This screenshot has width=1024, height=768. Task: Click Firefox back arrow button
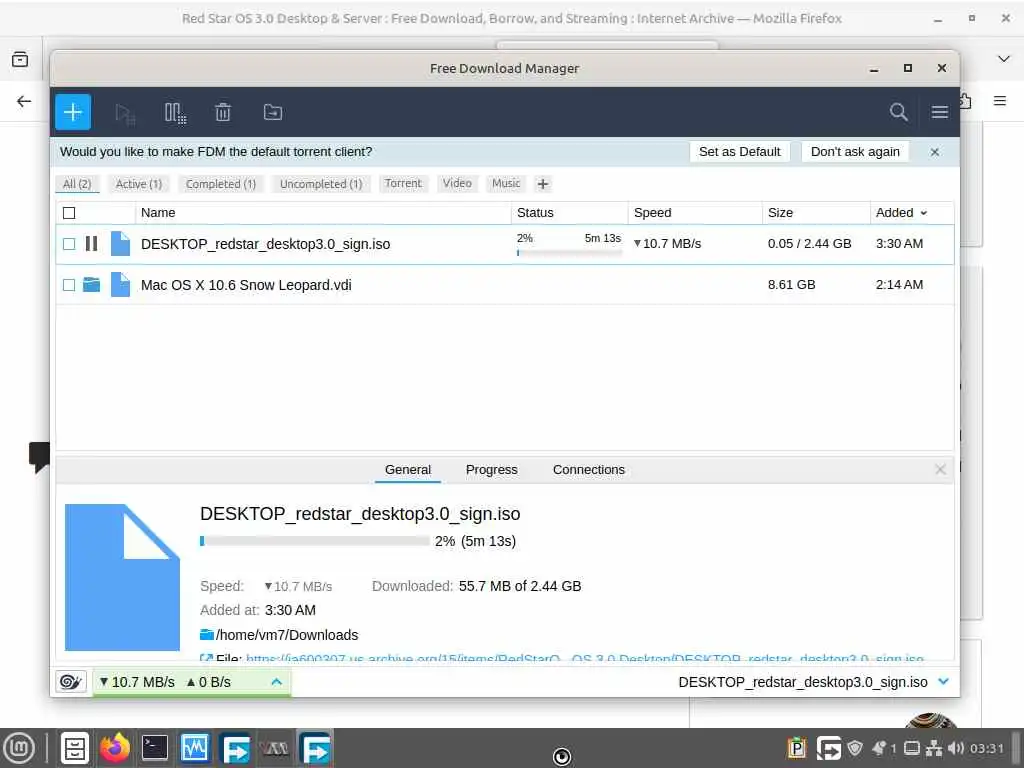[24, 101]
